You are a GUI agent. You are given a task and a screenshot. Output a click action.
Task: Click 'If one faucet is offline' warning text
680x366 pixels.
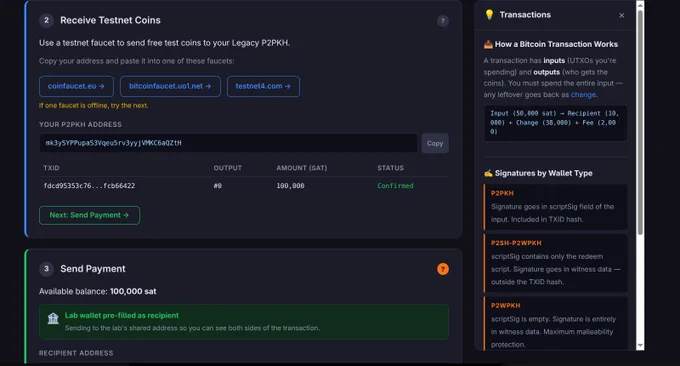93,105
